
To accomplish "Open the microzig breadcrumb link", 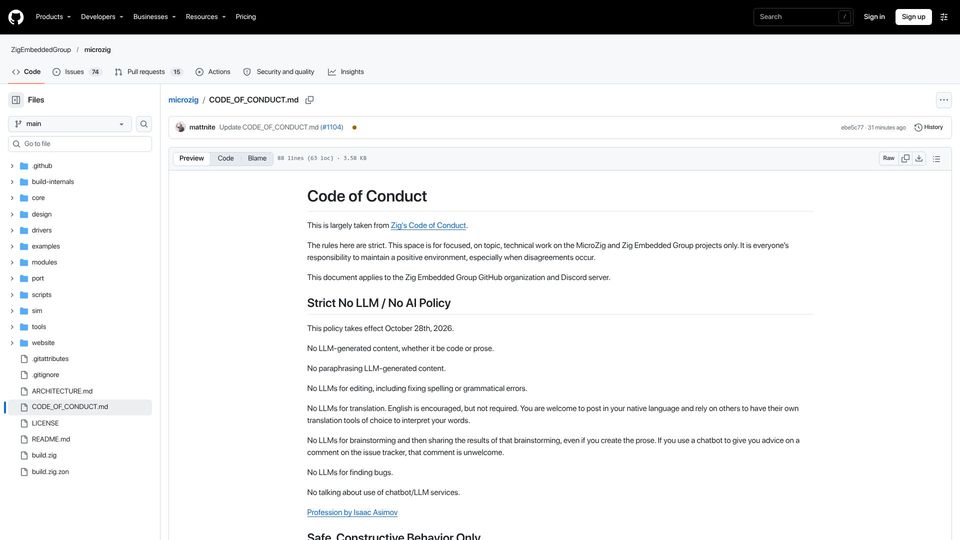I will 183,100.
